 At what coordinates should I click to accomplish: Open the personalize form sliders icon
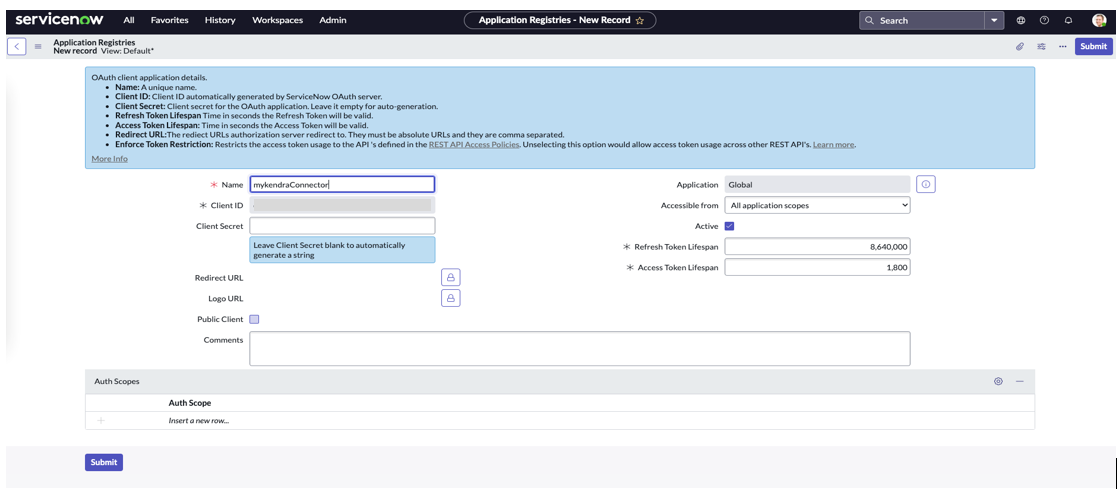[x=1042, y=46]
